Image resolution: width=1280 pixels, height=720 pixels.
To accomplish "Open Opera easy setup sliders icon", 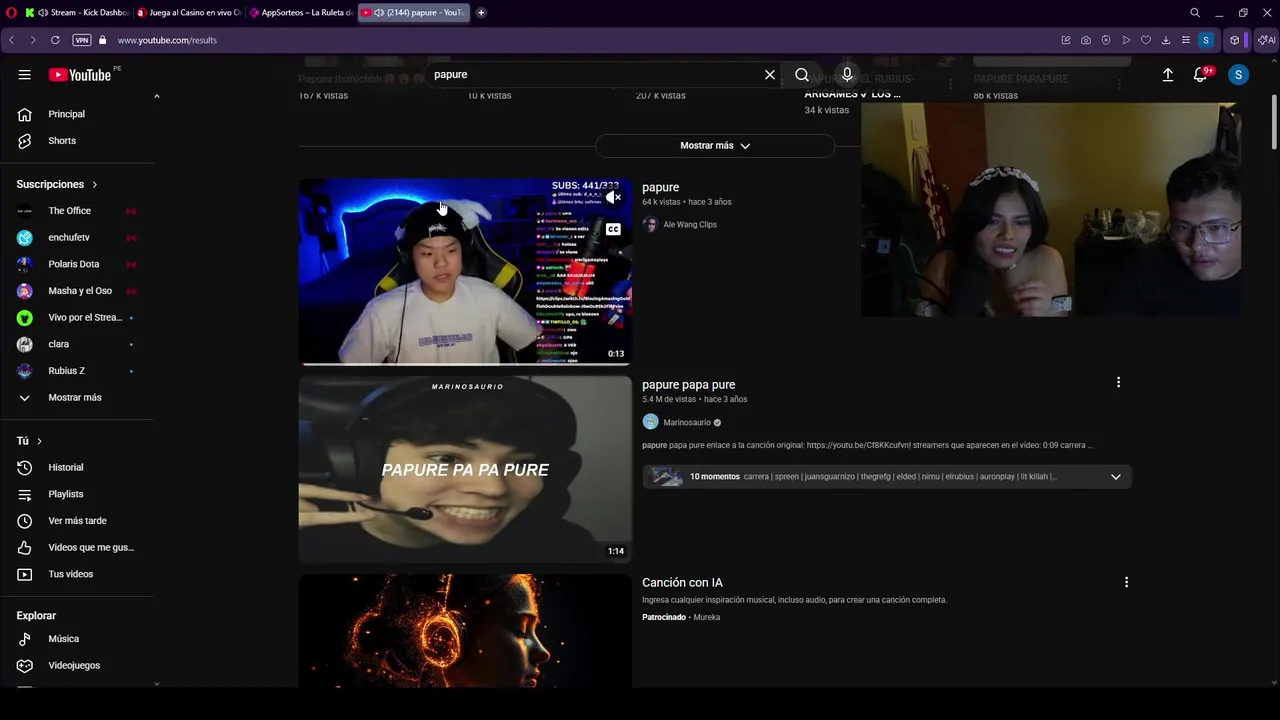I will point(1186,40).
